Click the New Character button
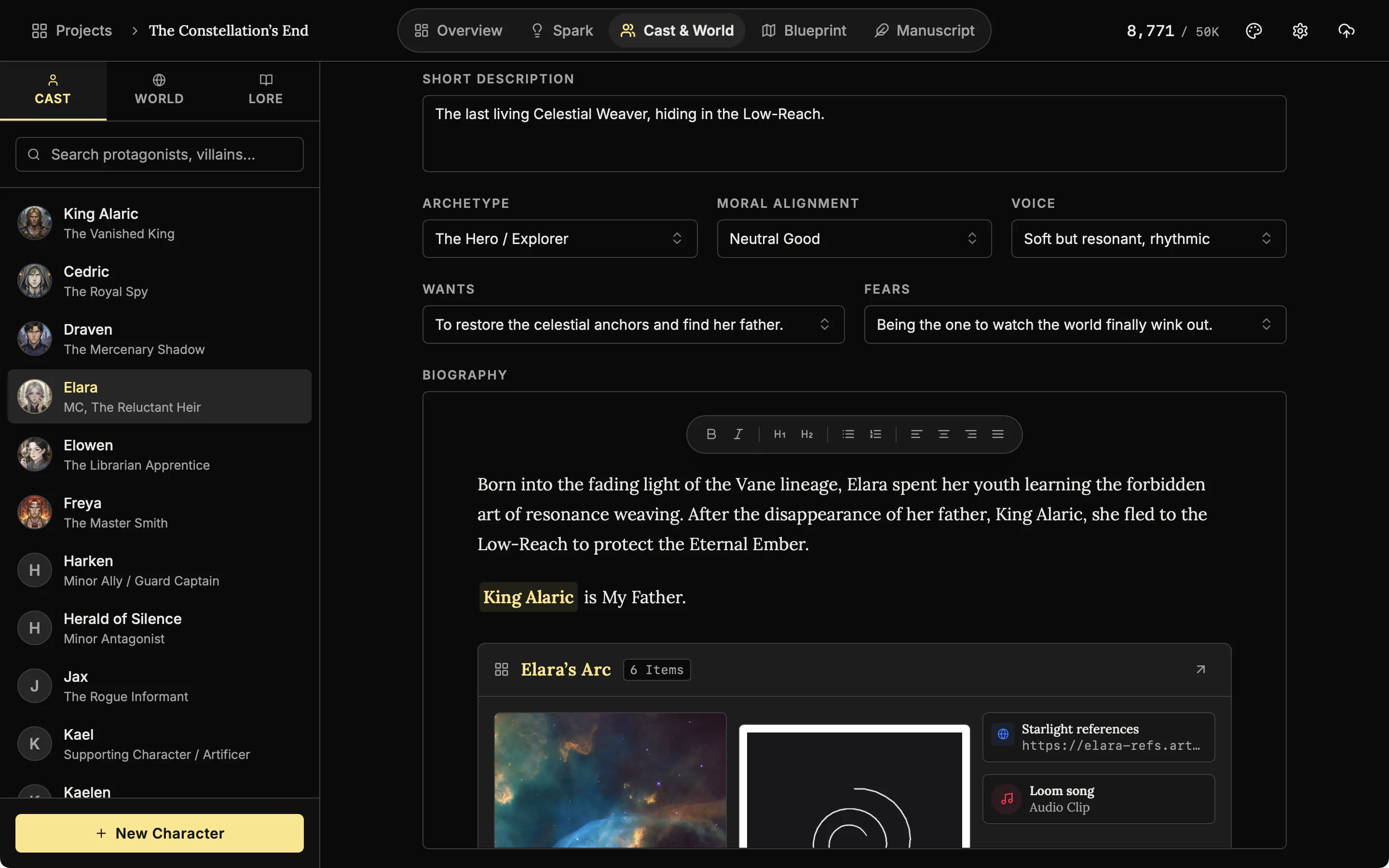This screenshot has width=1389, height=868. click(159, 833)
